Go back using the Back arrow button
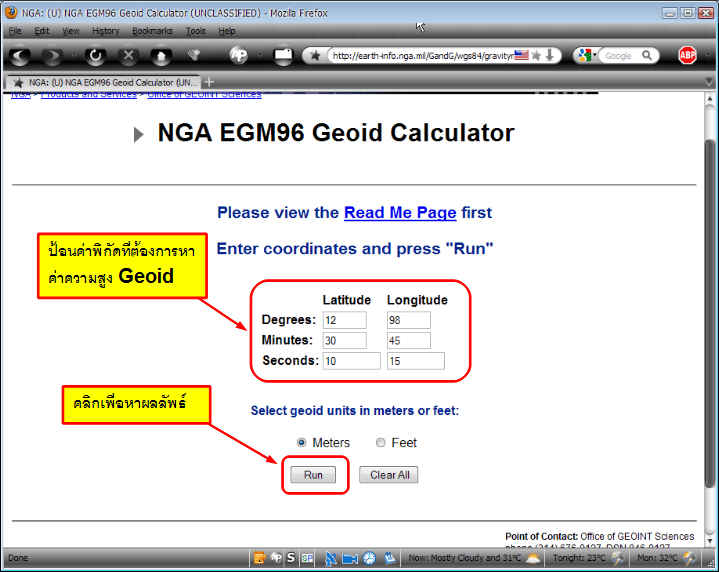Screen dimensions: 719x572 tap(20, 56)
